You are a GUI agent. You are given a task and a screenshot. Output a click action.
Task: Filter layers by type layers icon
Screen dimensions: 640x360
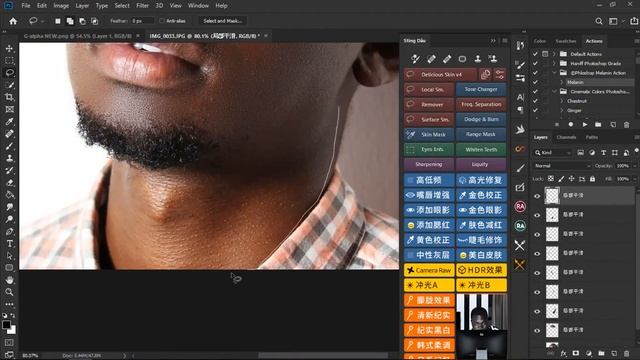click(604, 153)
